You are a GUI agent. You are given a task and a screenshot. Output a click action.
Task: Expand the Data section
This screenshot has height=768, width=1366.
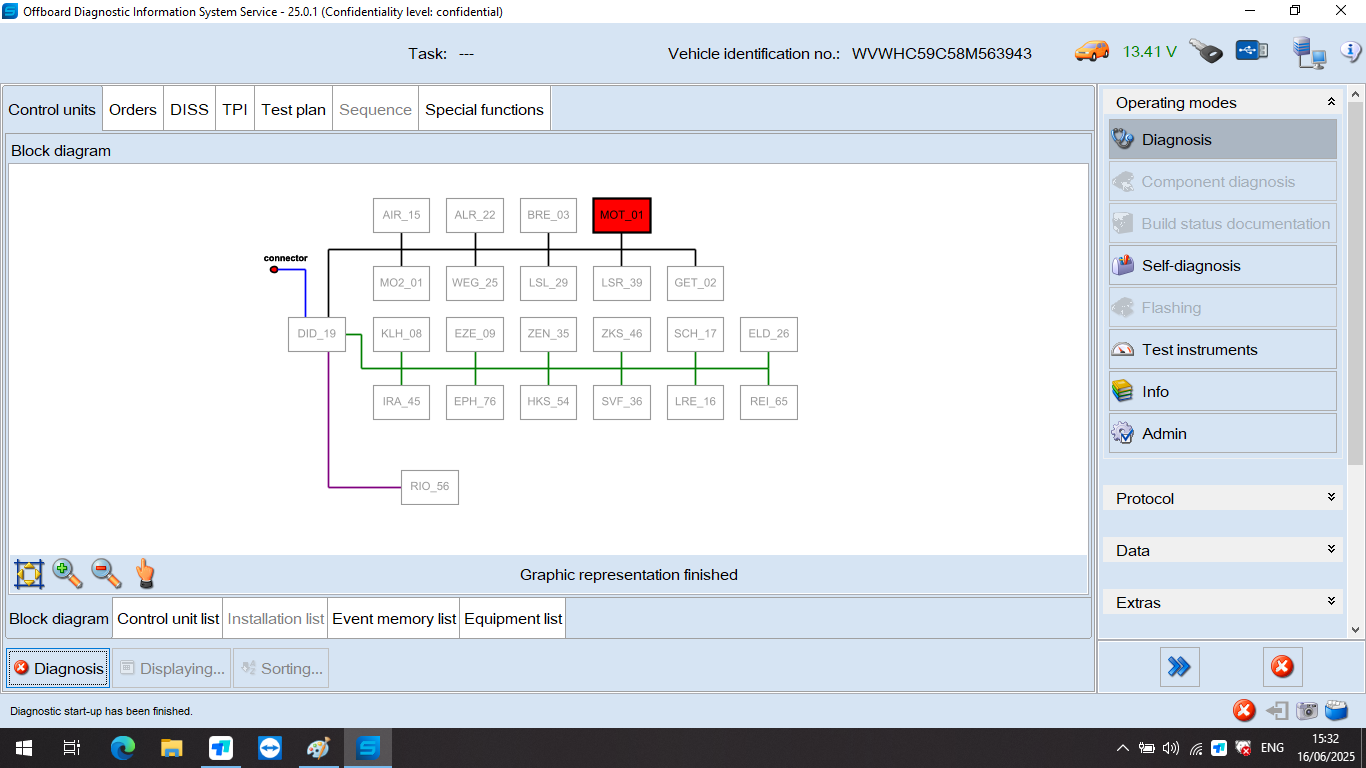1222,549
